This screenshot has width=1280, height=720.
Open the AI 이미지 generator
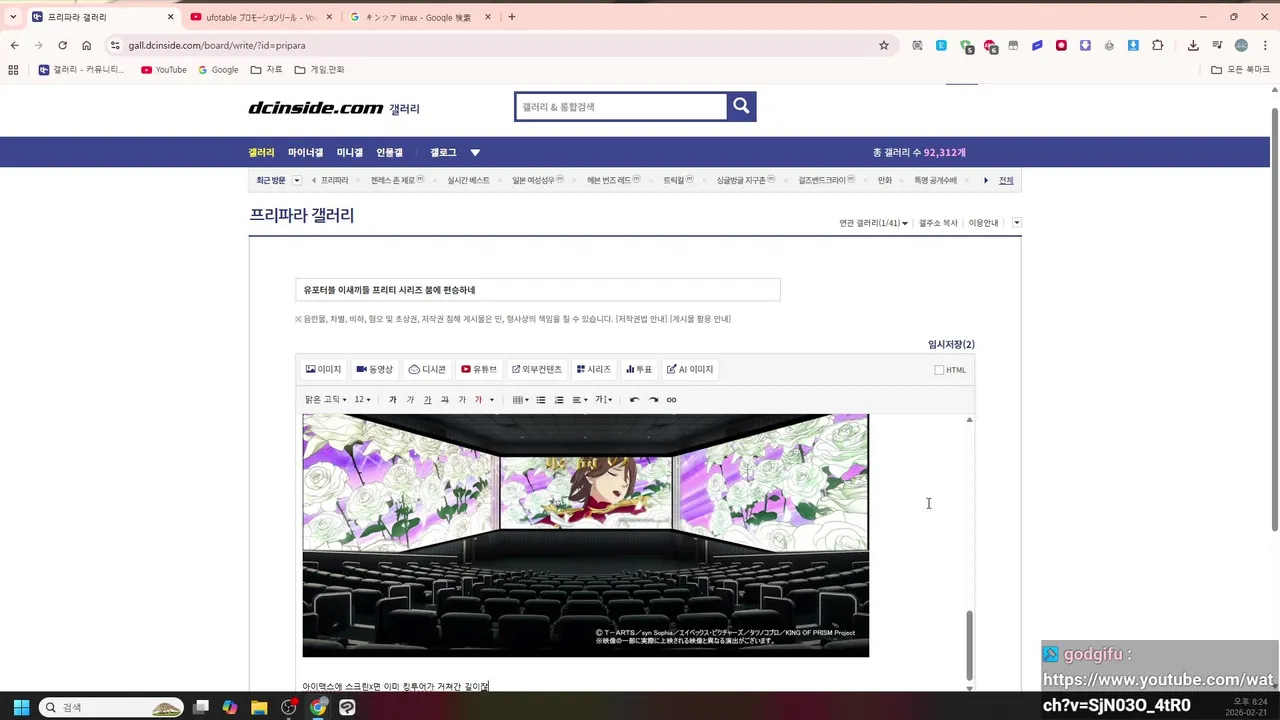(690, 369)
